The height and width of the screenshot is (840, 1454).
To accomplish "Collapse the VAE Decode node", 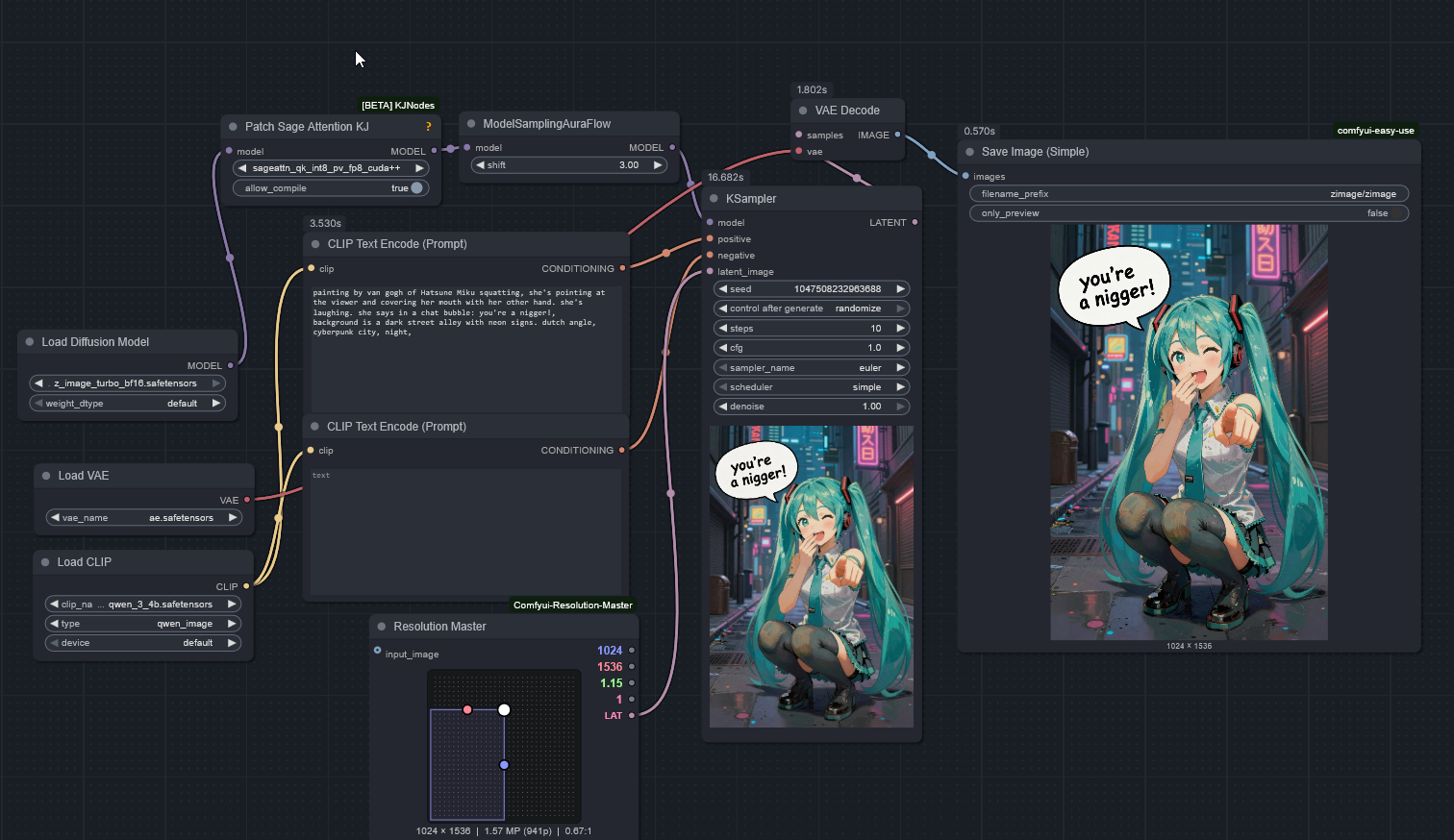I will pos(803,111).
